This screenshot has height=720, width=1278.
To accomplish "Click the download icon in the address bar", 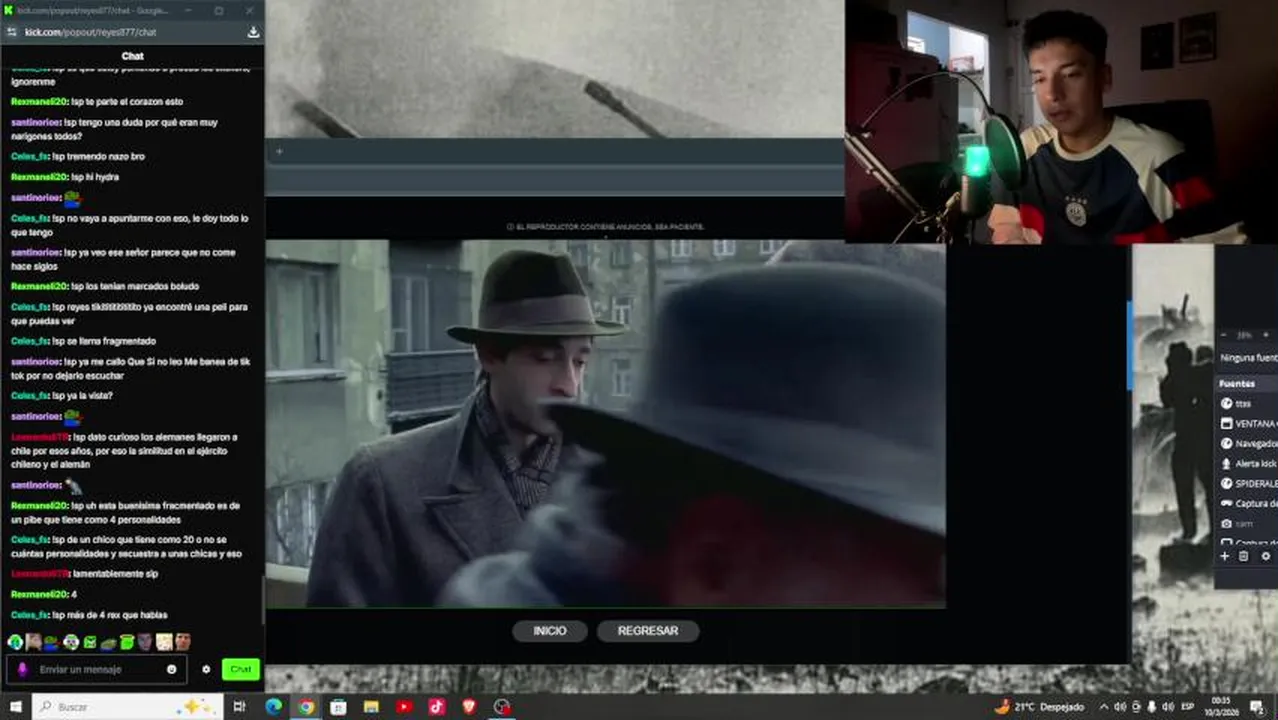I will pyautogui.click(x=253, y=32).
